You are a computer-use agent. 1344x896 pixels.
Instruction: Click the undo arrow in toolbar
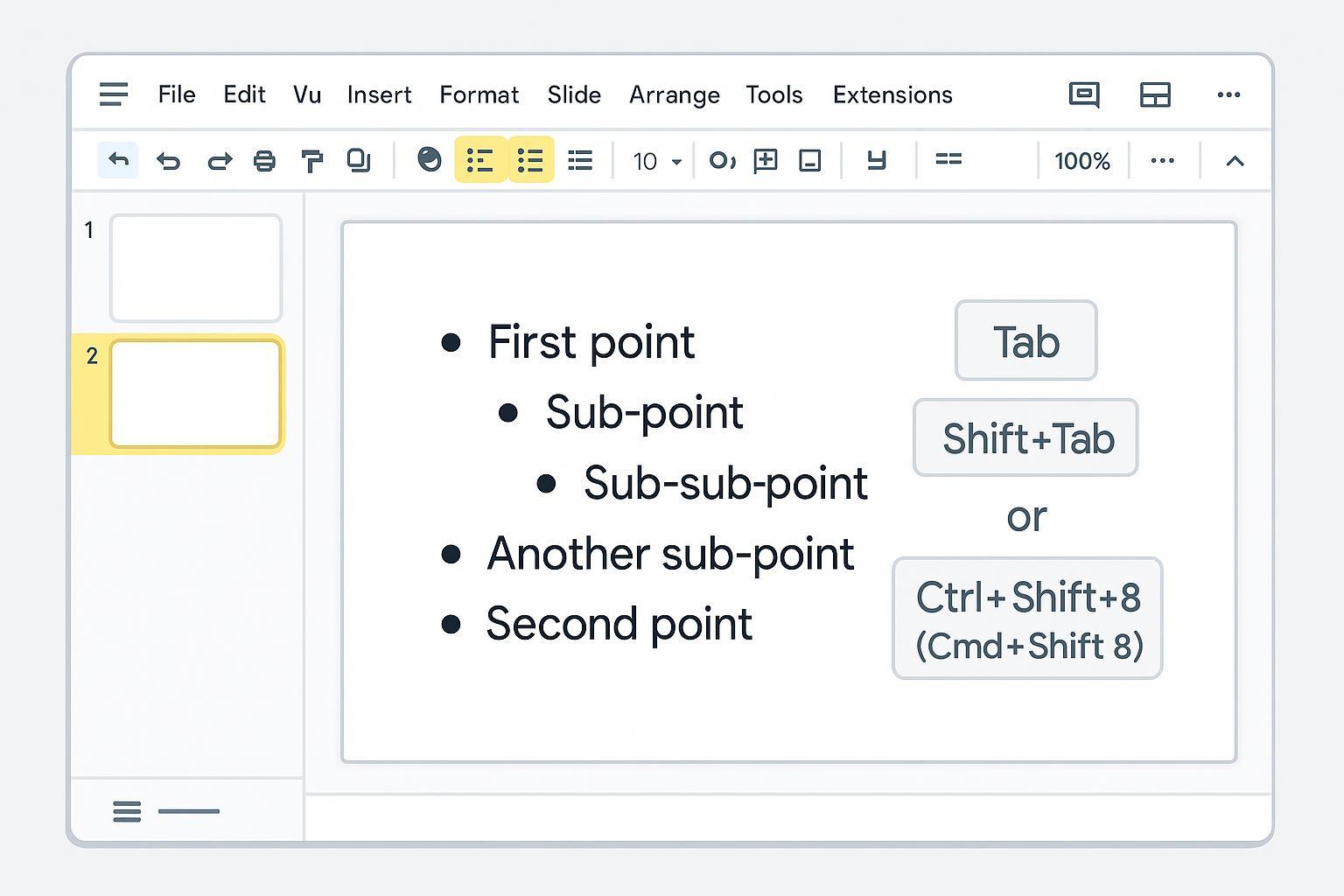(x=168, y=161)
